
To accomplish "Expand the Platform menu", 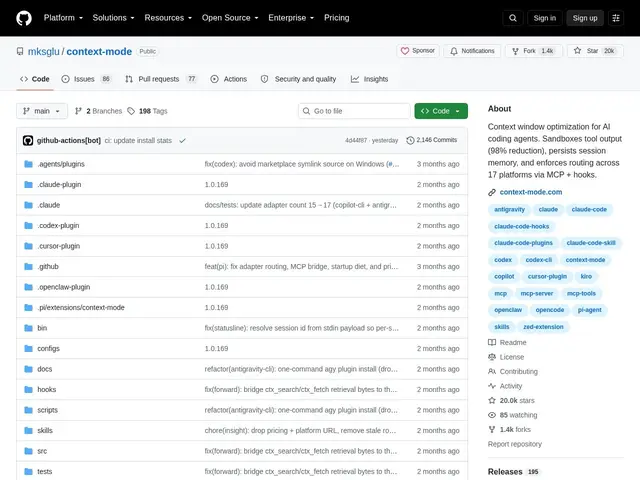I will point(63,18).
